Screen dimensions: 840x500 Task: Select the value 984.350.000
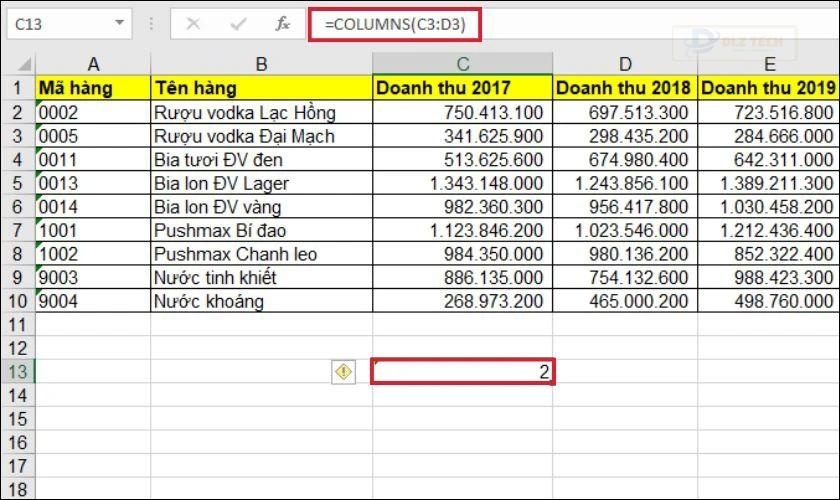[463, 254]
